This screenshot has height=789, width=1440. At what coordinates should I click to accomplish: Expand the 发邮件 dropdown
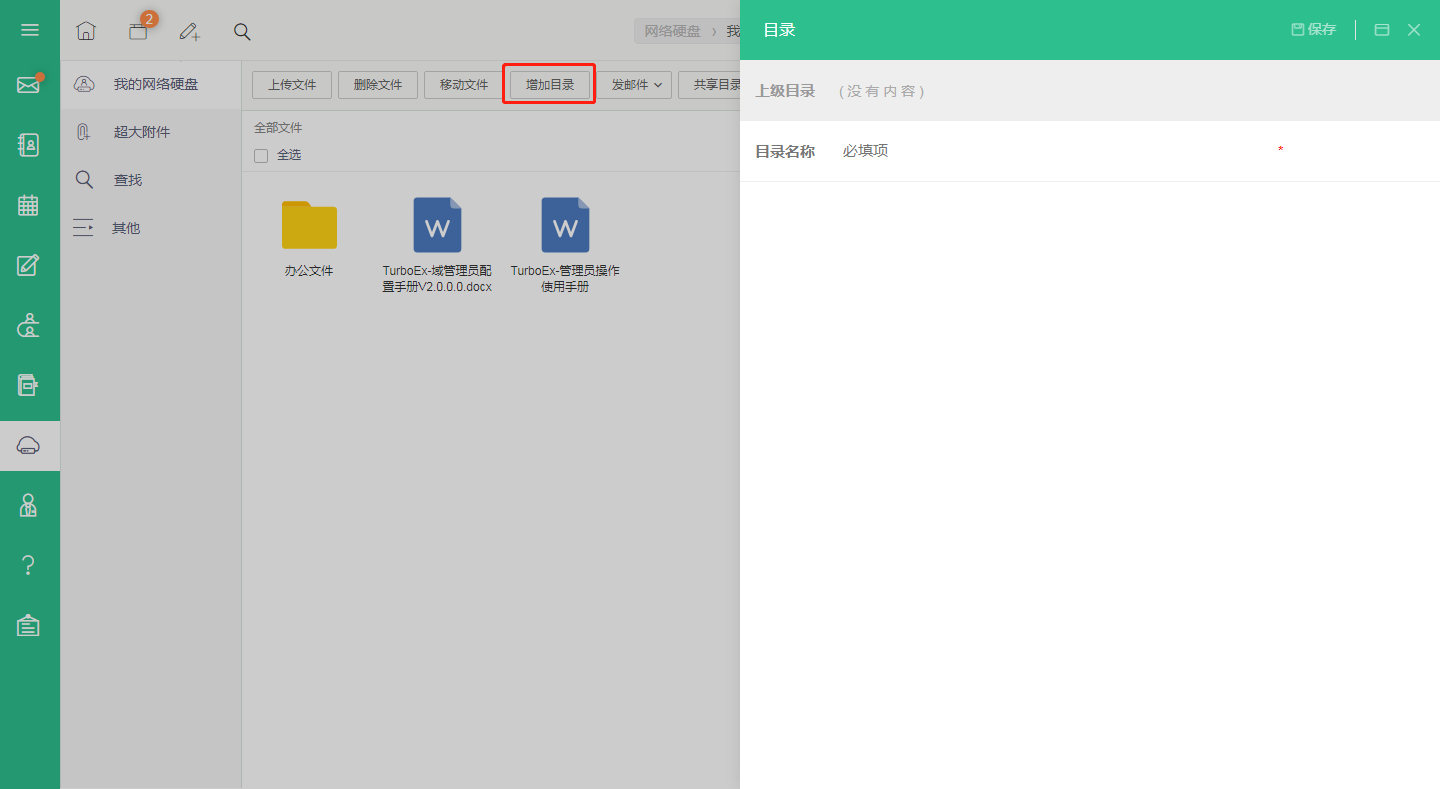[636, 85]
